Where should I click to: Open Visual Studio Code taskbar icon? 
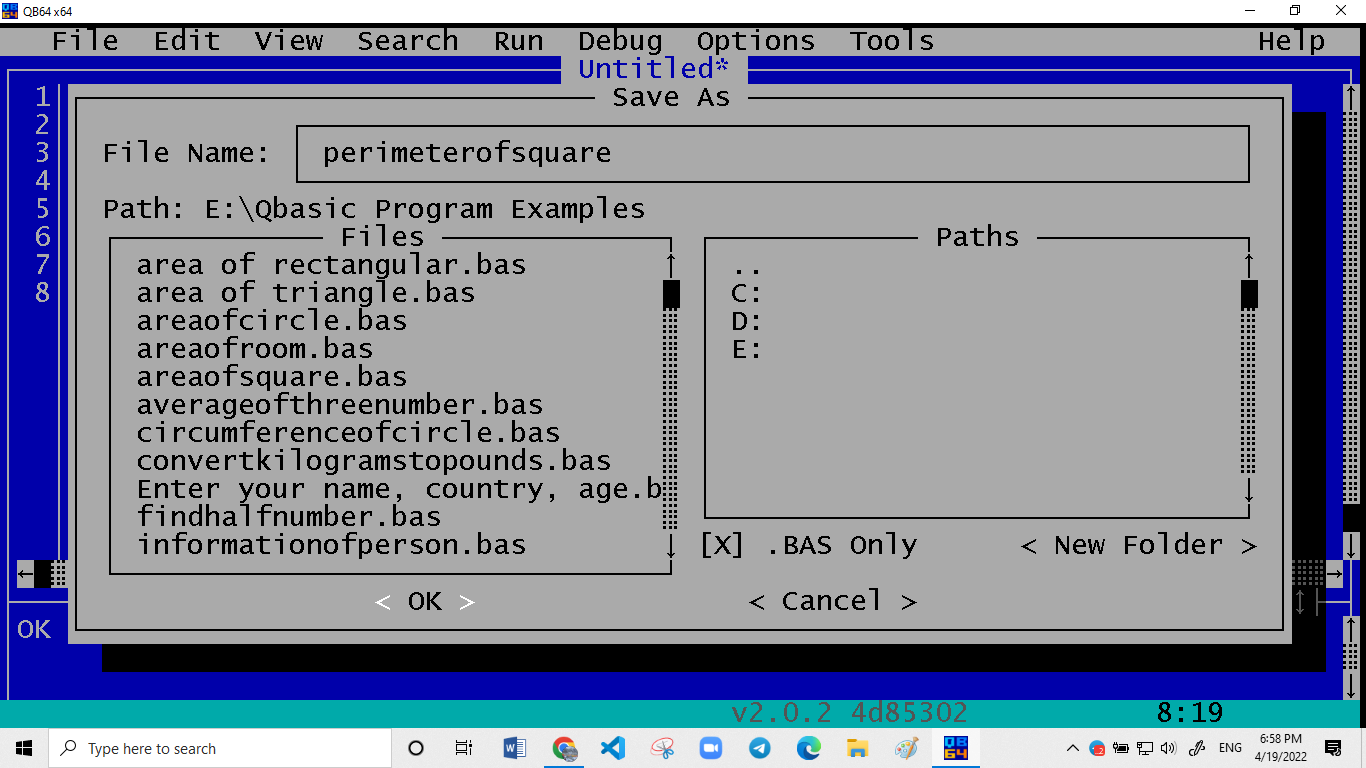pyautogui.click(x=613, y=748)
